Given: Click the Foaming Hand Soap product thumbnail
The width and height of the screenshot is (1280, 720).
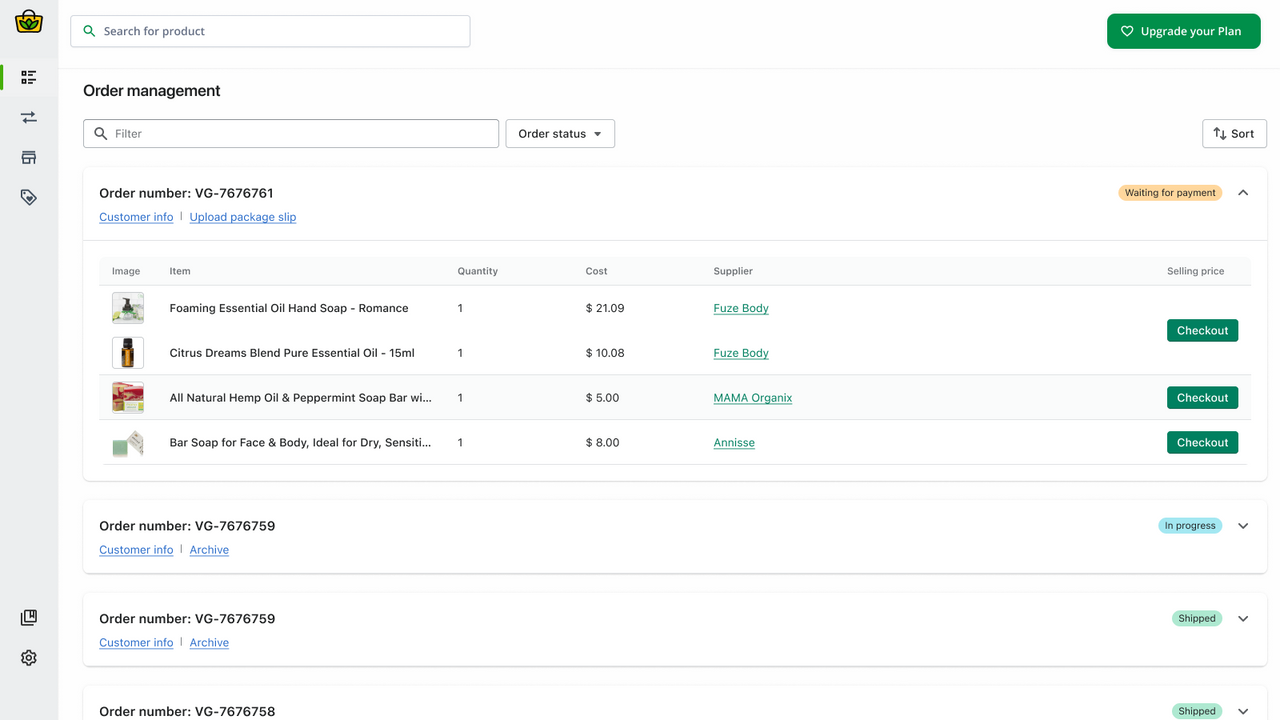Looking at the screenshot, I should 128,308.
